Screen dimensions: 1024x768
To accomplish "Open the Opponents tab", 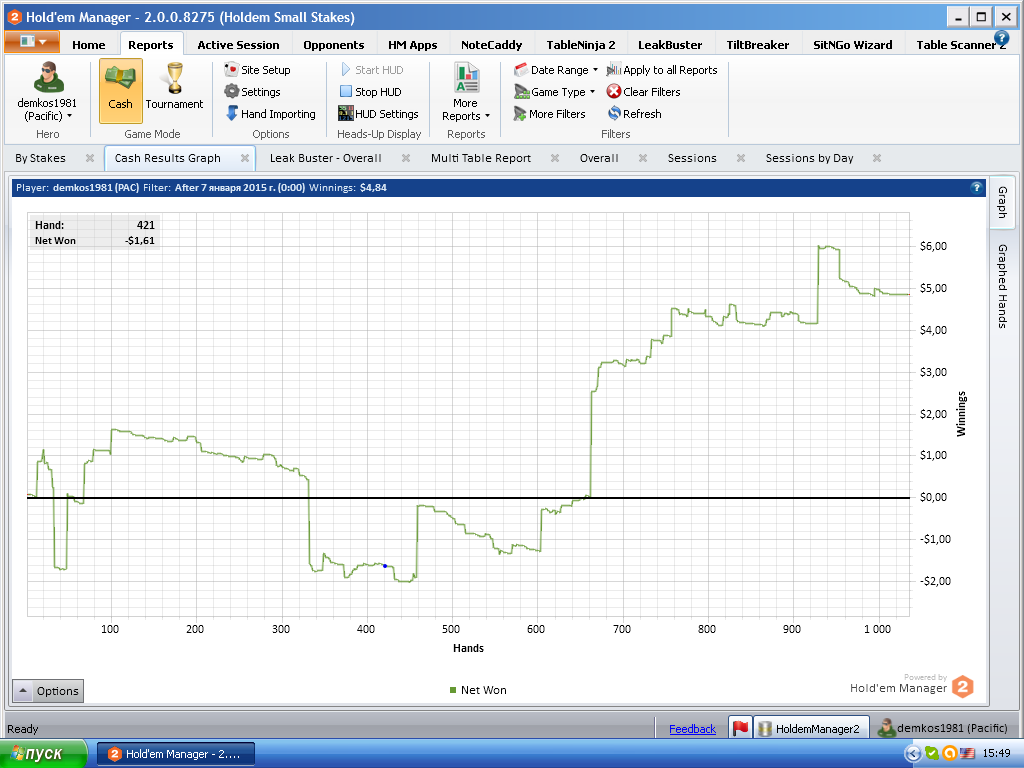I will (334, 44).
